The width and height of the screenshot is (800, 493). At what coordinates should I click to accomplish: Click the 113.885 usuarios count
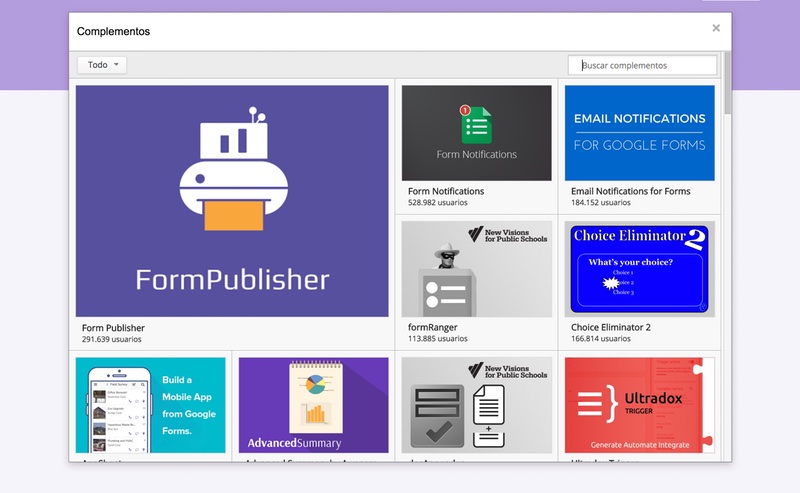438,339
